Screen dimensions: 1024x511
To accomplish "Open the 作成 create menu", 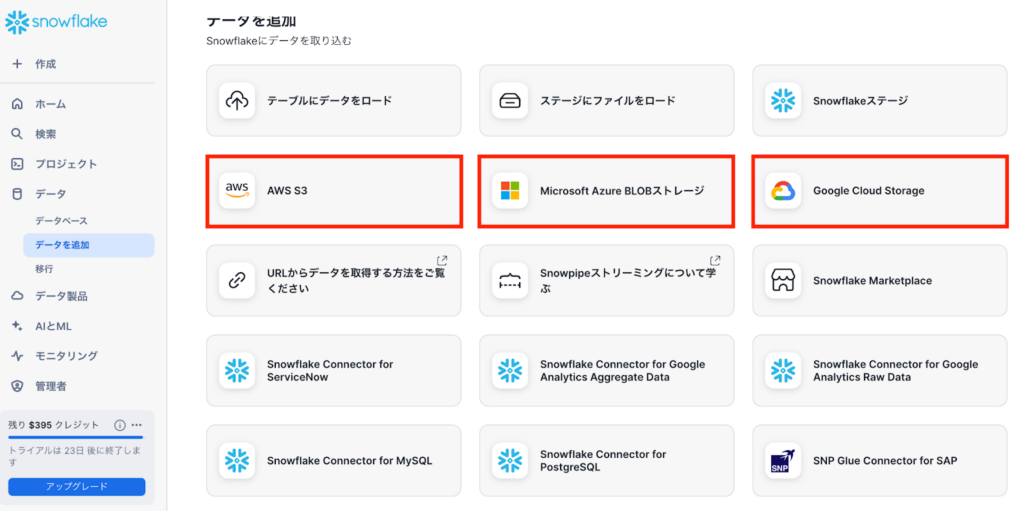I will click(x=45, y=64).
